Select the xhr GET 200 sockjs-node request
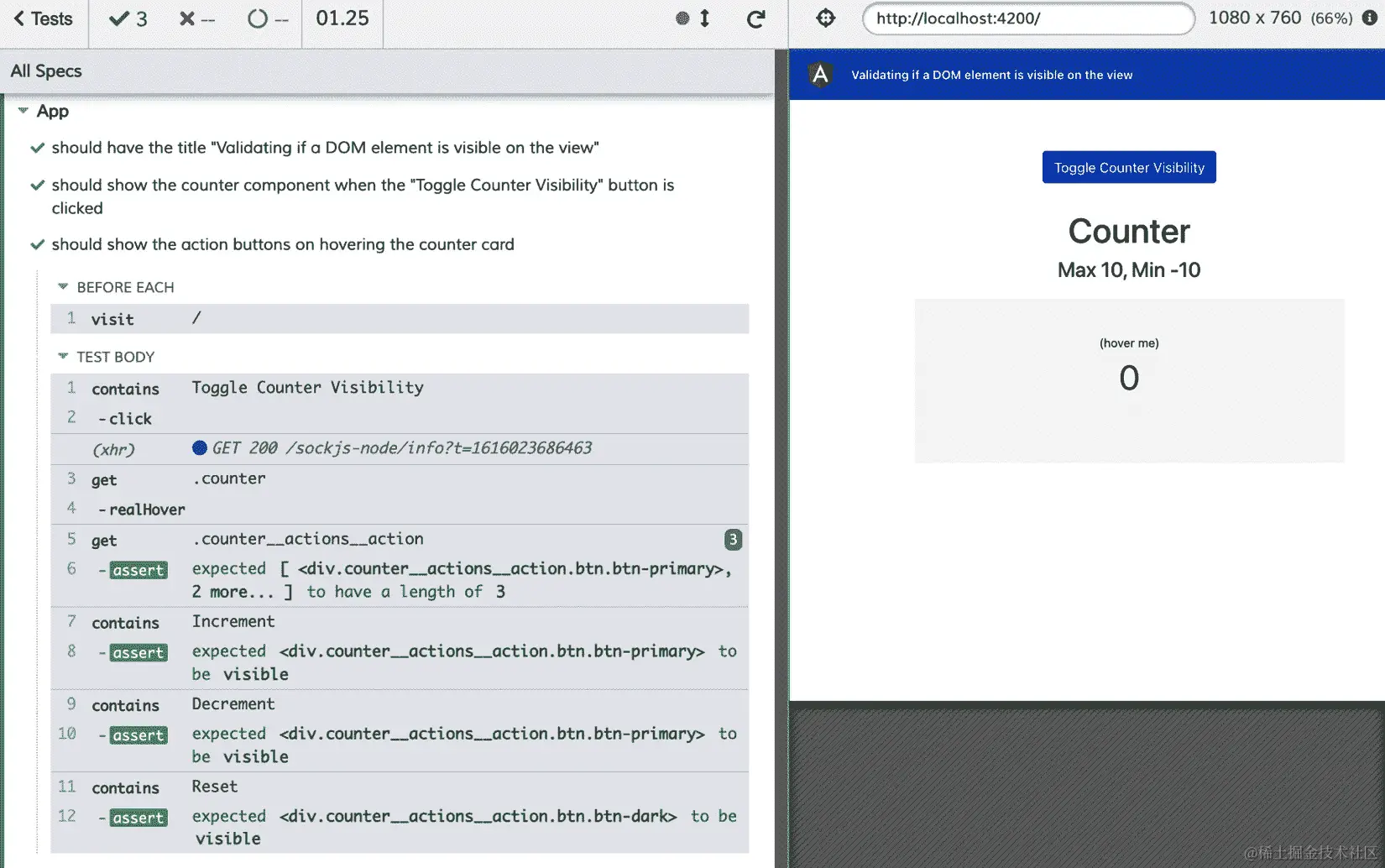 coord(400,448)
